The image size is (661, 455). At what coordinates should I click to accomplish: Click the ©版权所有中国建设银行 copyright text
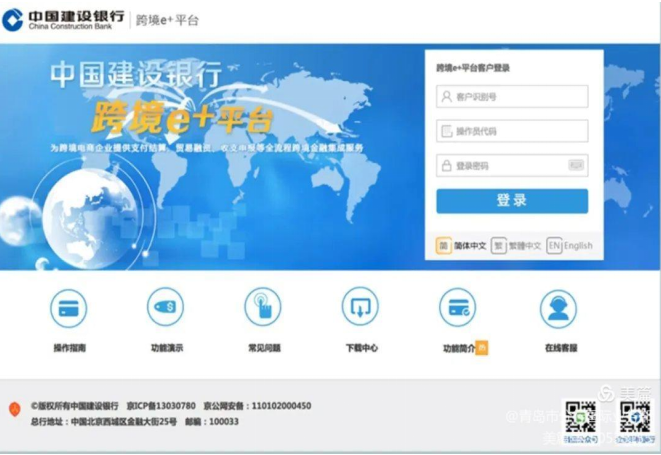(x=75, y=406)
